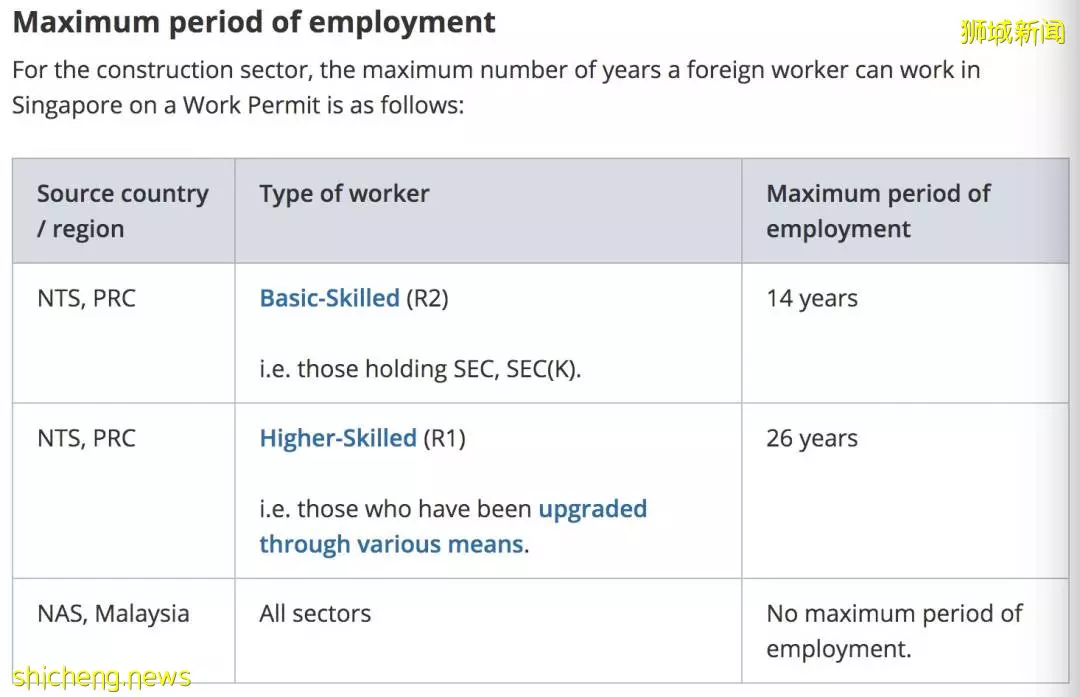
Task: Click the shicheng.news watermark text
Action: pyautogui.click(x=101, y=678)
